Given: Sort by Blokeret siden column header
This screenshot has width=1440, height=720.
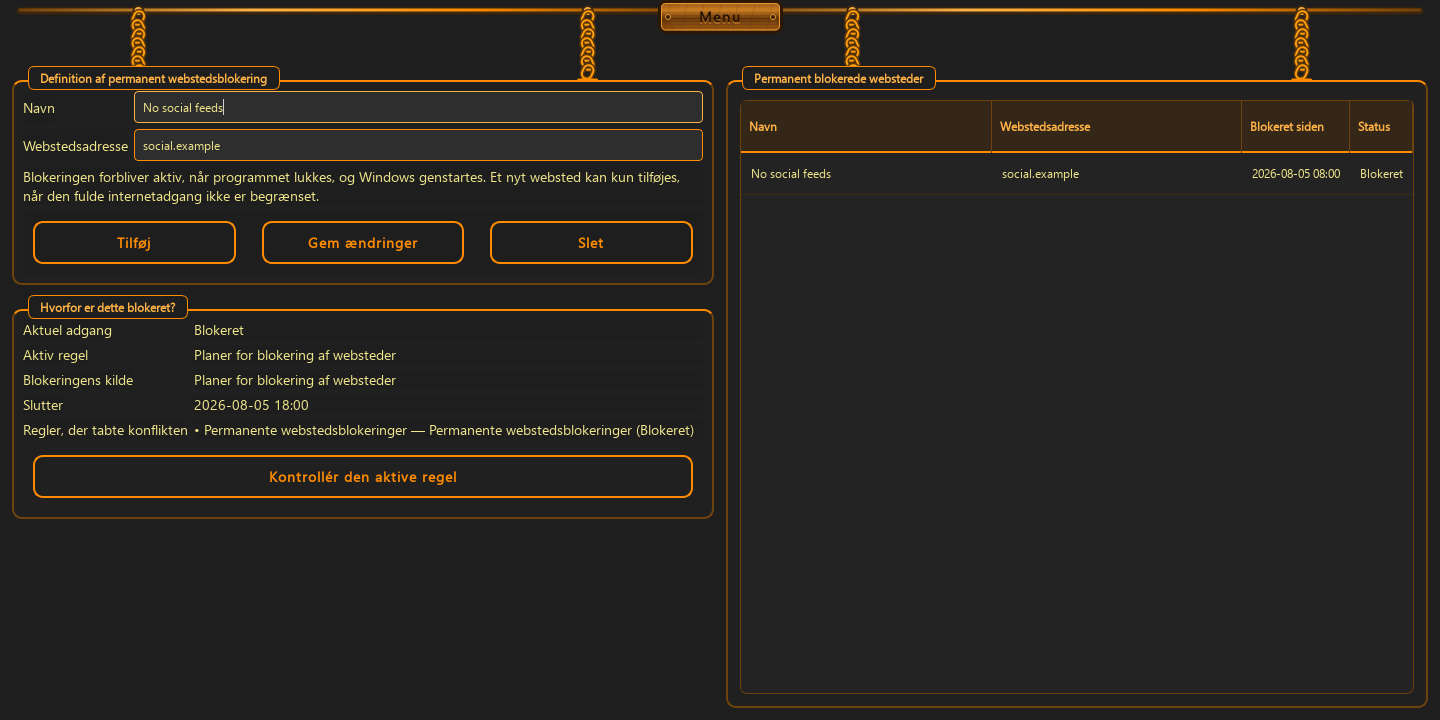Looking at the screenshot, I should tap(1295, 127).
